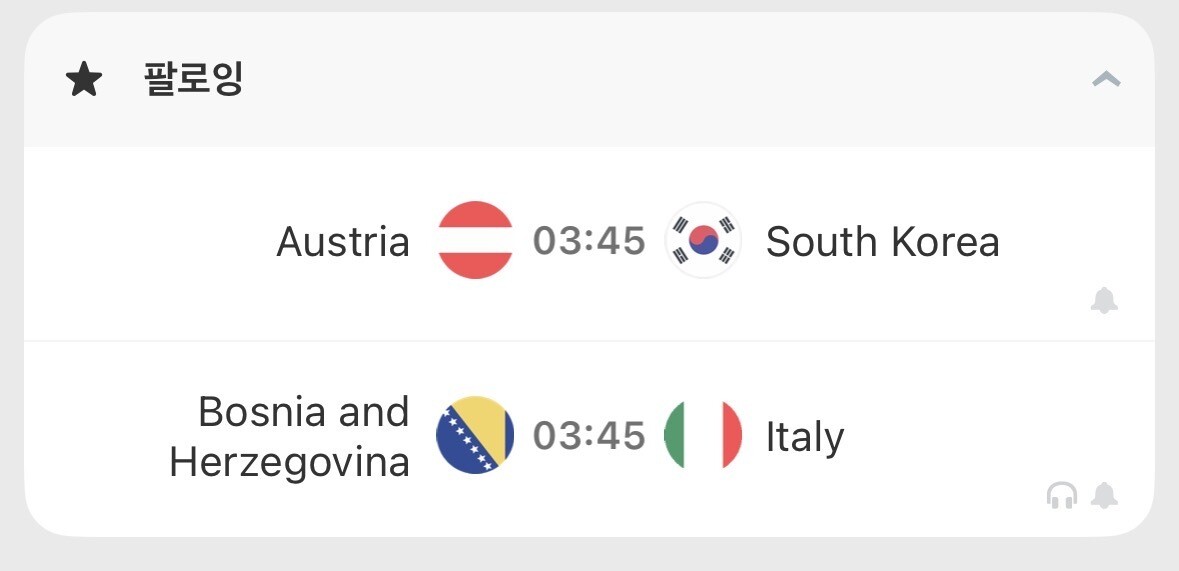Click the empty space left of Austria name
The image size is (1179, 571).
coord(140,242)
